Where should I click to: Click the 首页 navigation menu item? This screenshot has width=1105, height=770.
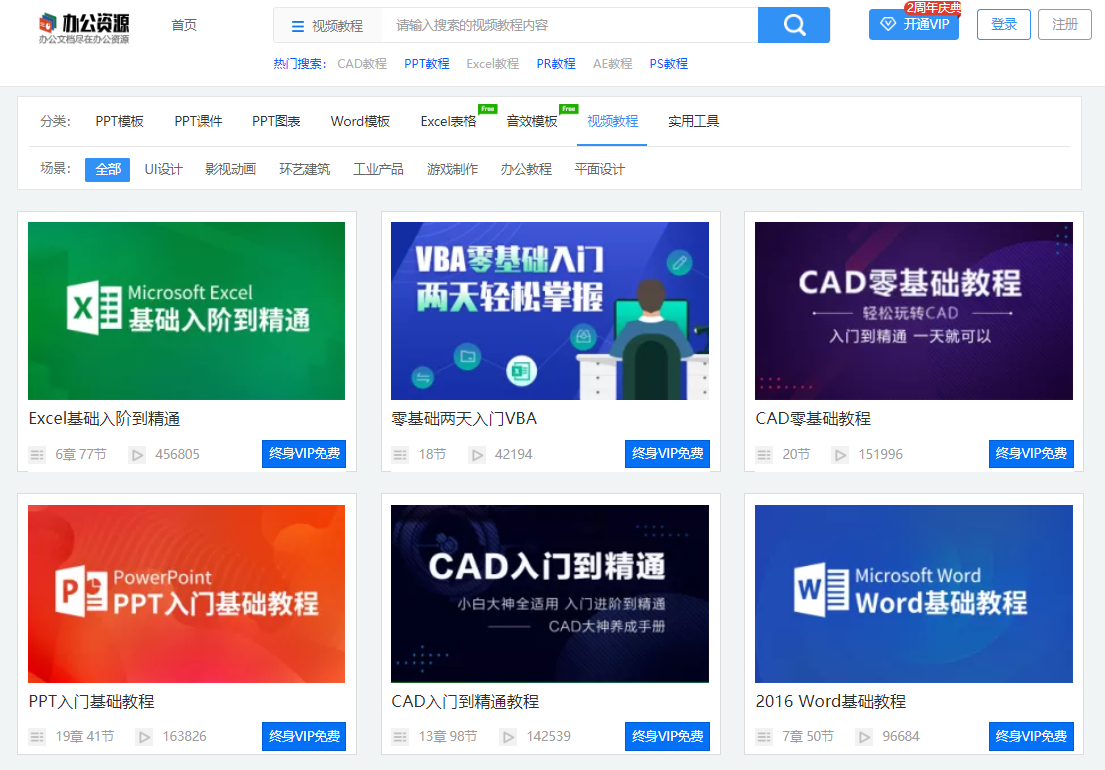point(183,24)
